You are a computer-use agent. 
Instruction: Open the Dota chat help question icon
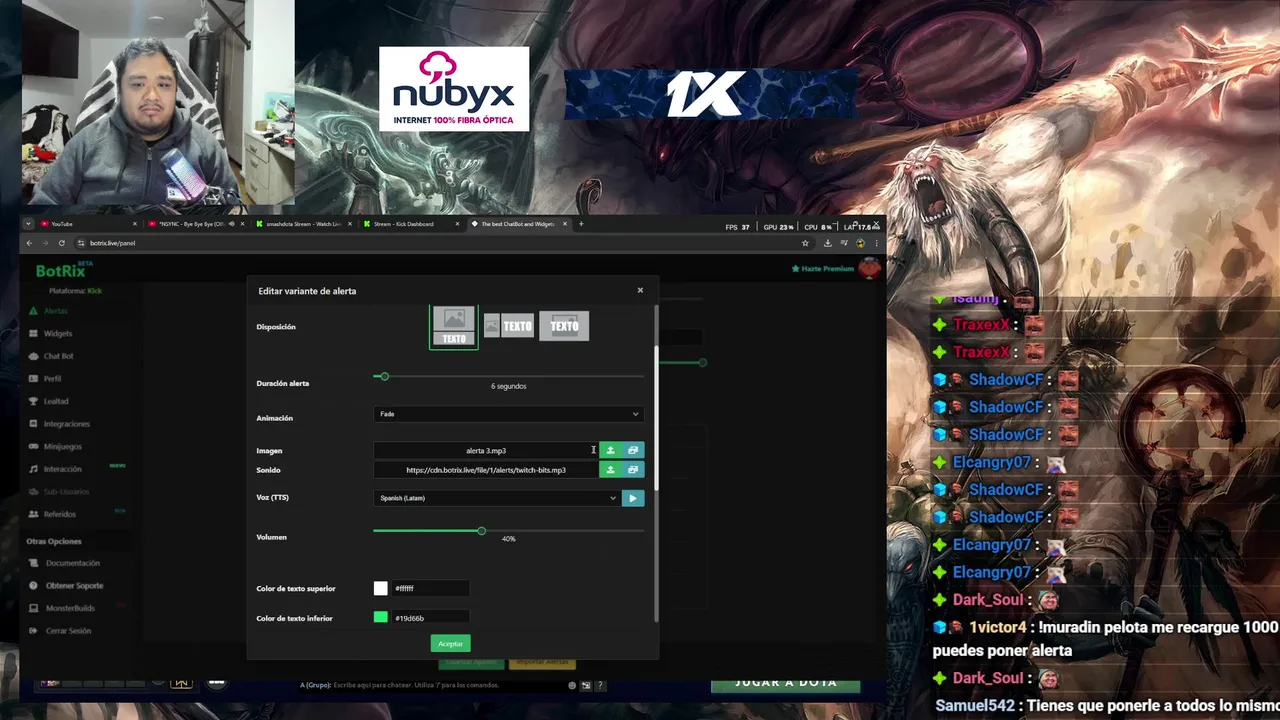click(x=600, y=685)
